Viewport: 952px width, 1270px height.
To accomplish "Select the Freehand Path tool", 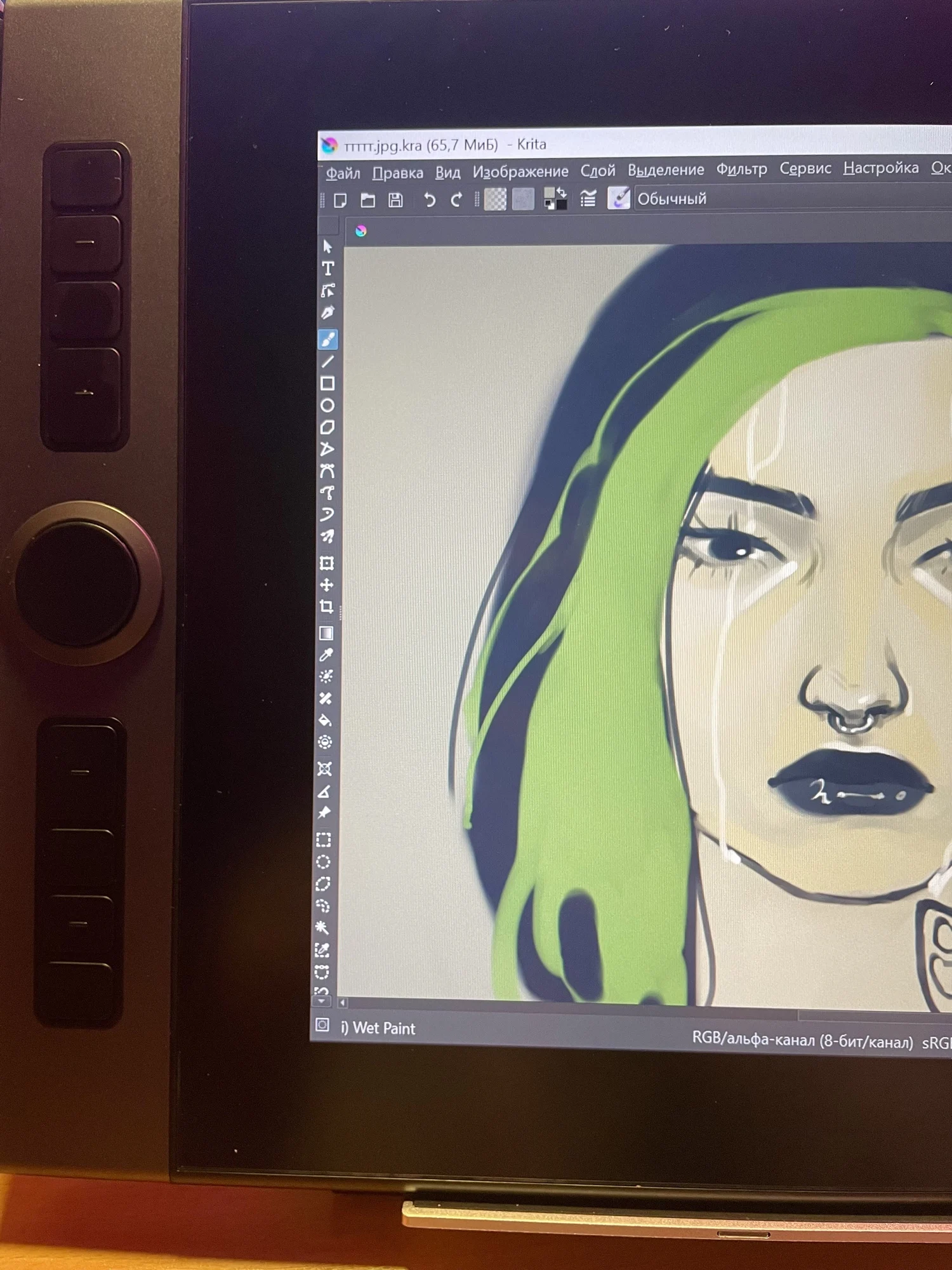I will [327, 493].
